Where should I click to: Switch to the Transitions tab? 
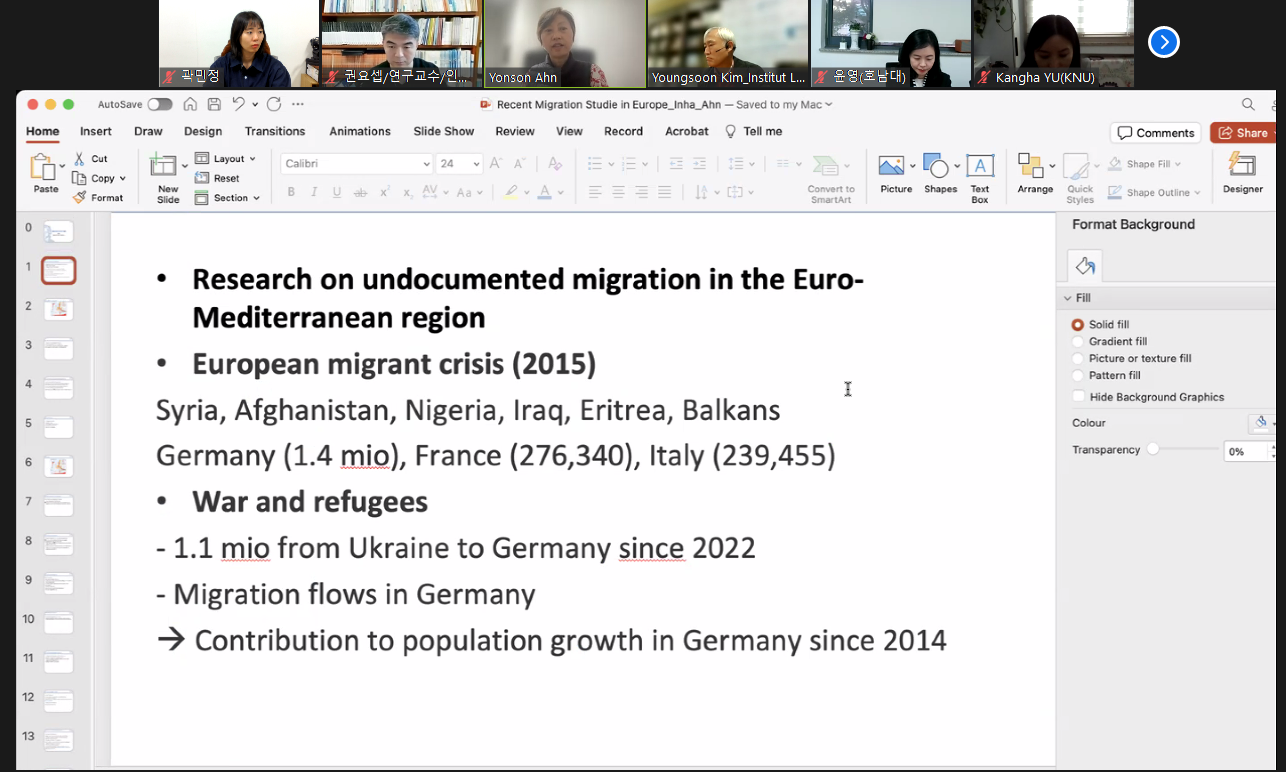click(275, 131)
